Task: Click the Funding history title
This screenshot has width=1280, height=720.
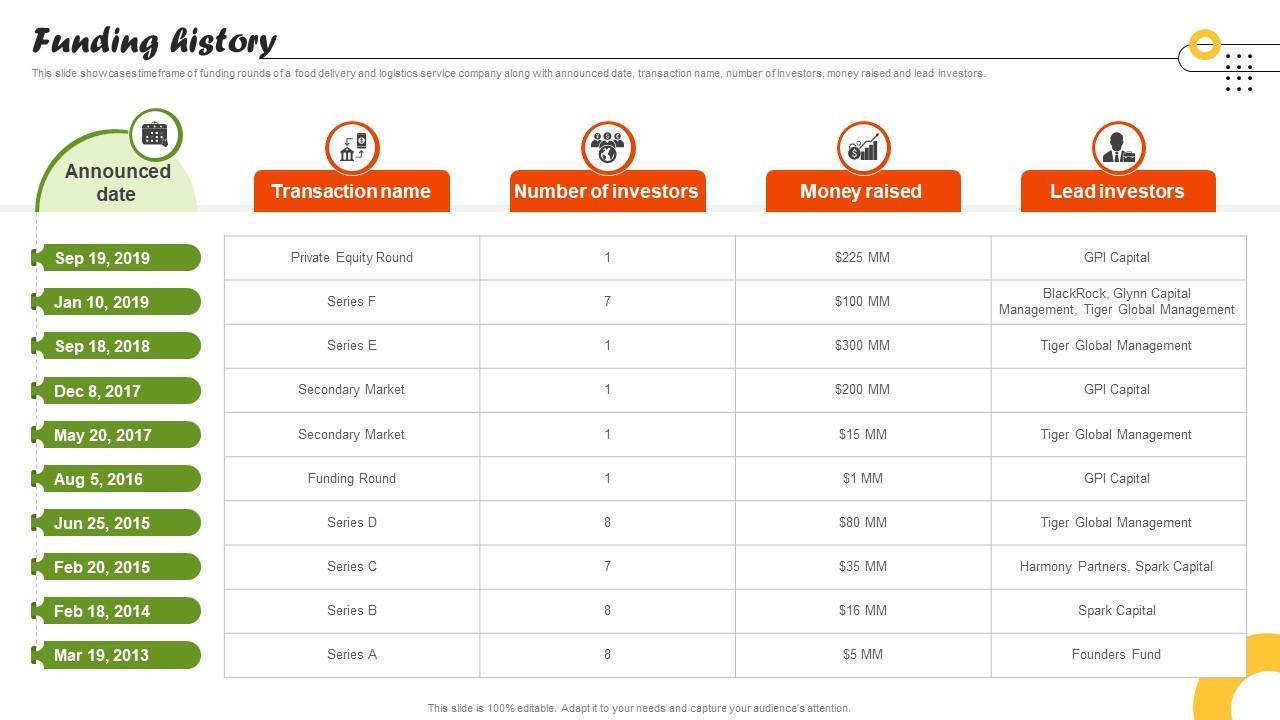Action: point(155,41)
